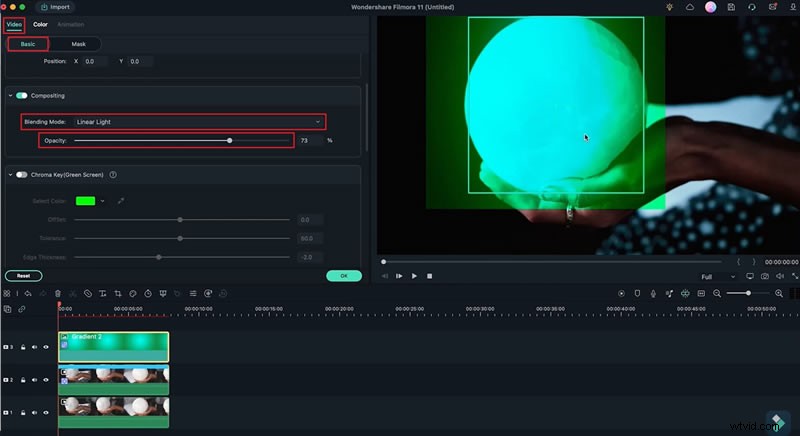Viewport: 800px width, 436px height.
Task: Take a snapshot with the camera icon
Action: pyautogui.click(x=765, y=276)
